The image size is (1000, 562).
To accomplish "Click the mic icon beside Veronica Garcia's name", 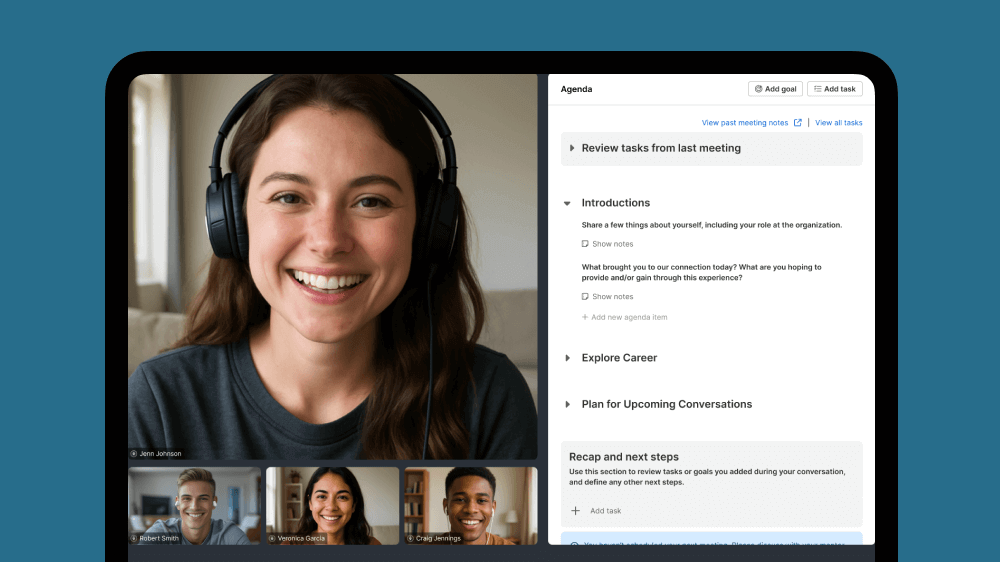I will tap(272, 538).
